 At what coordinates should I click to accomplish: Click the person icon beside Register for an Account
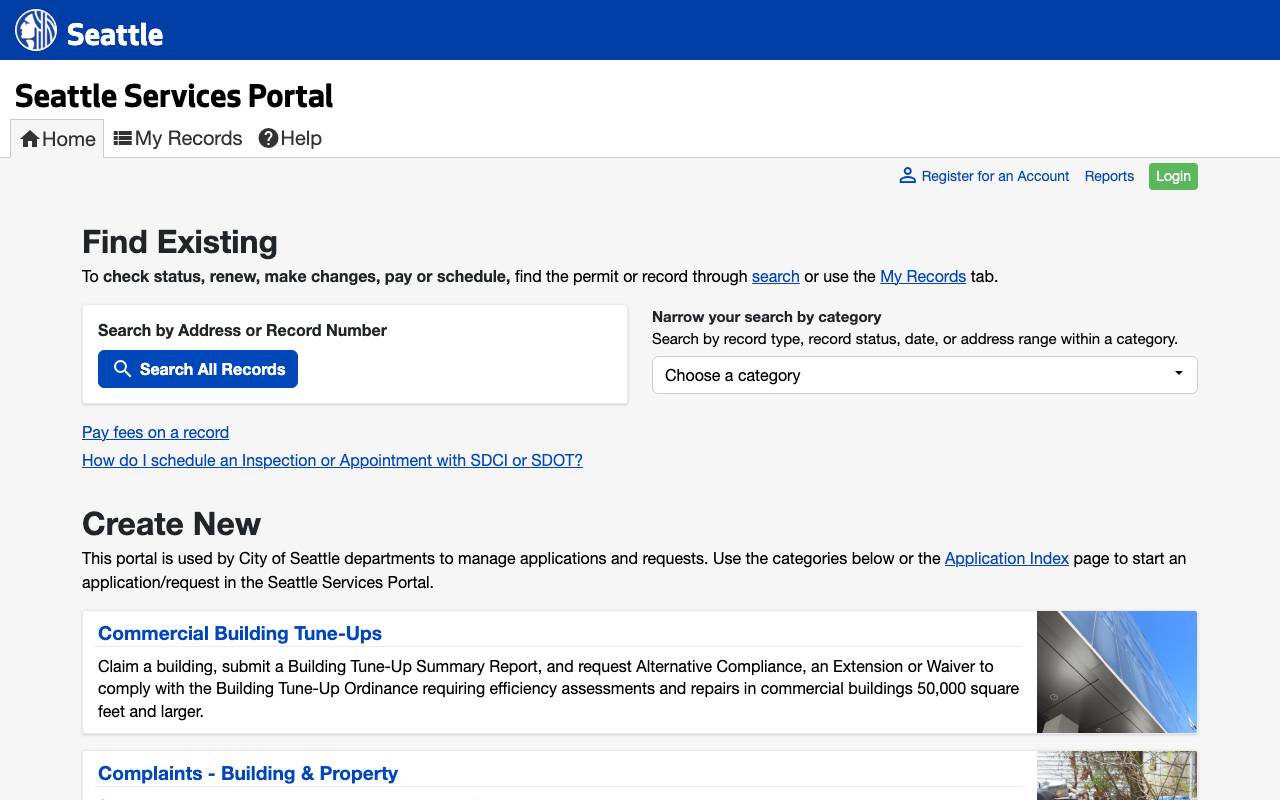907,176
